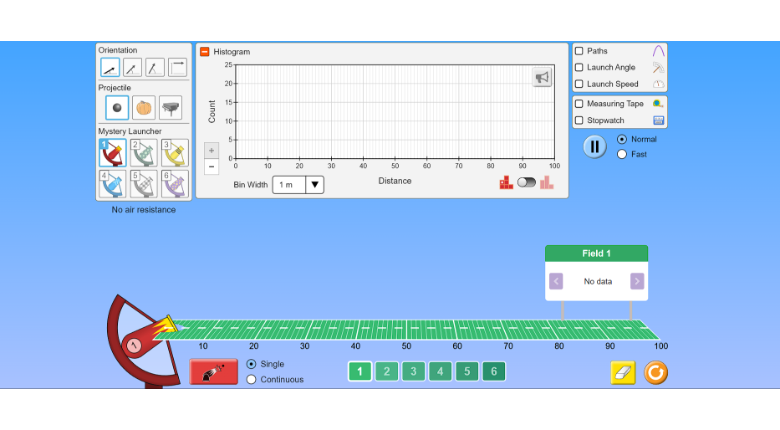Click the orange reset-all button
780x430 pixels.
(x=656, y=373)
